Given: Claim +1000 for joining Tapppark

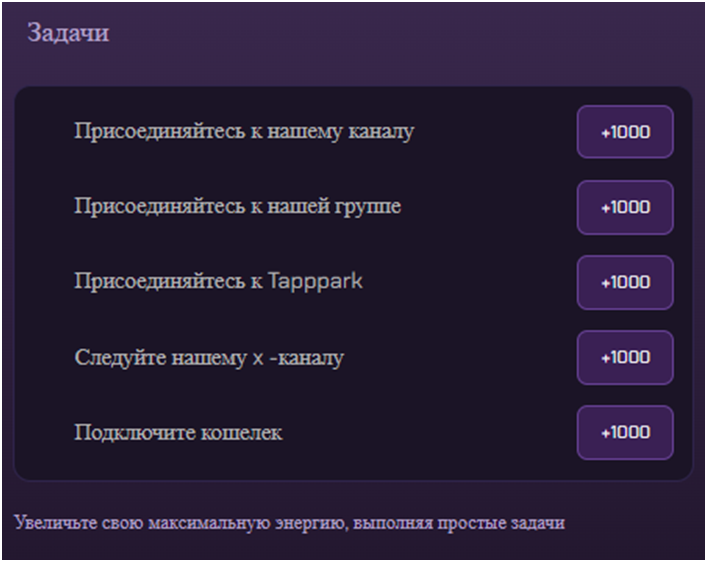Looking at the screenshot, I should [625, 282].
